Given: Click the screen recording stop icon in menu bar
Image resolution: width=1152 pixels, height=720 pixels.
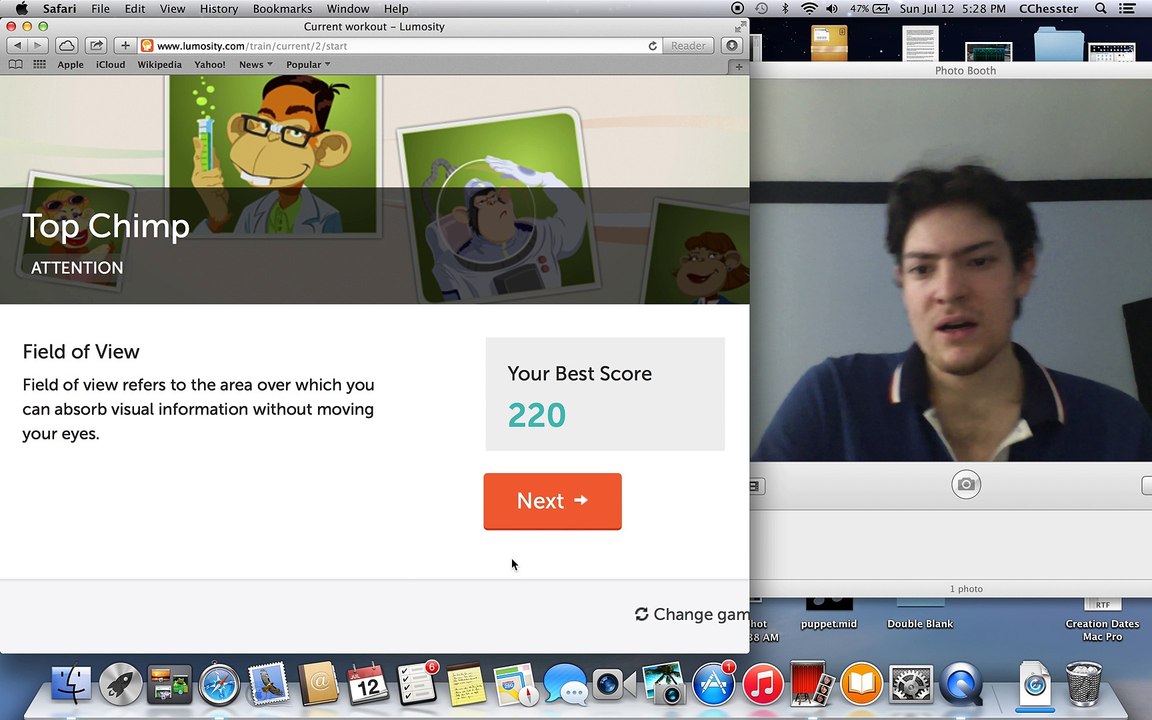Looking at the screenshot, I should coord(738,9).
